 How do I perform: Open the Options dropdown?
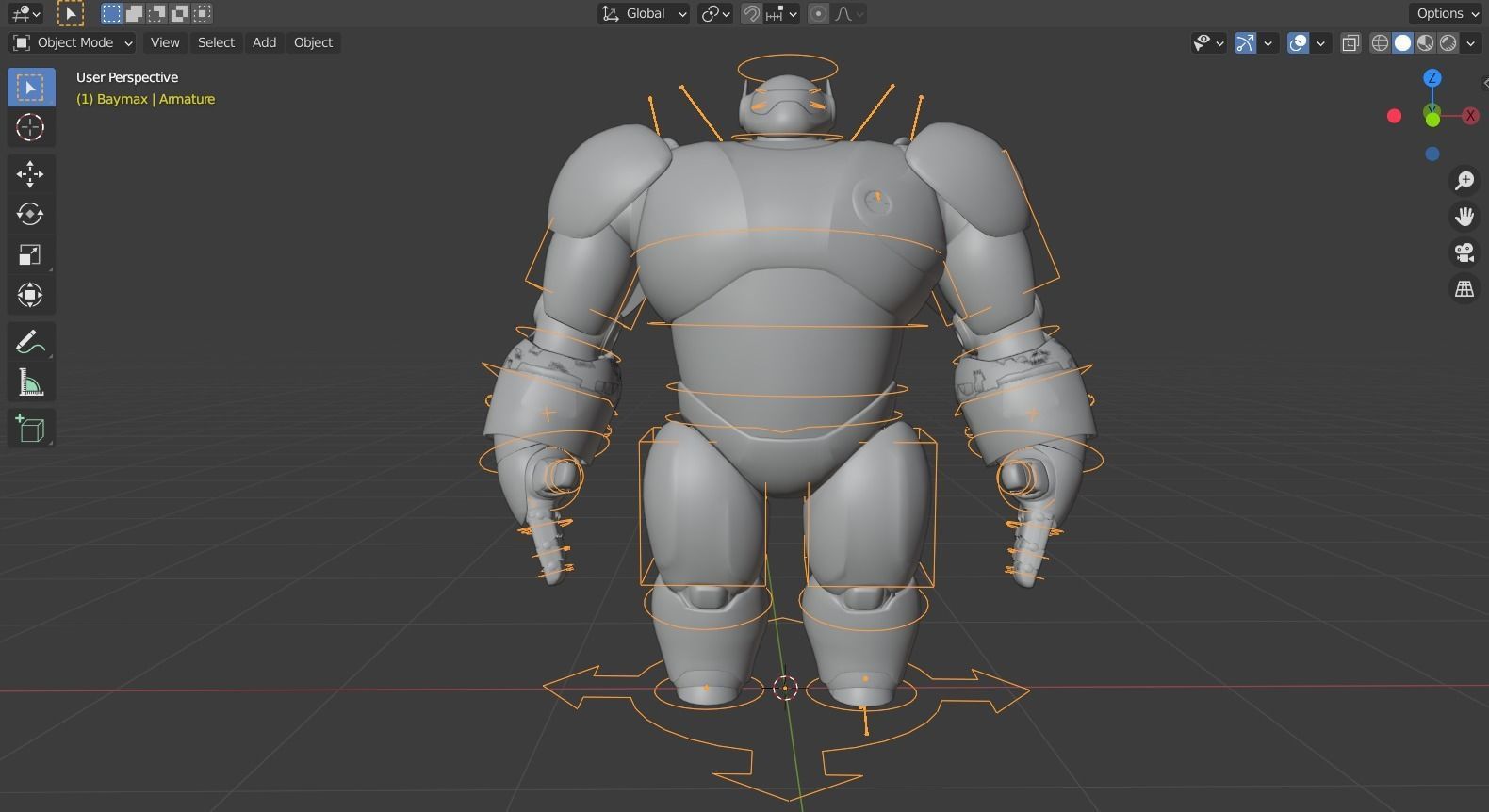click(1448, 13)
